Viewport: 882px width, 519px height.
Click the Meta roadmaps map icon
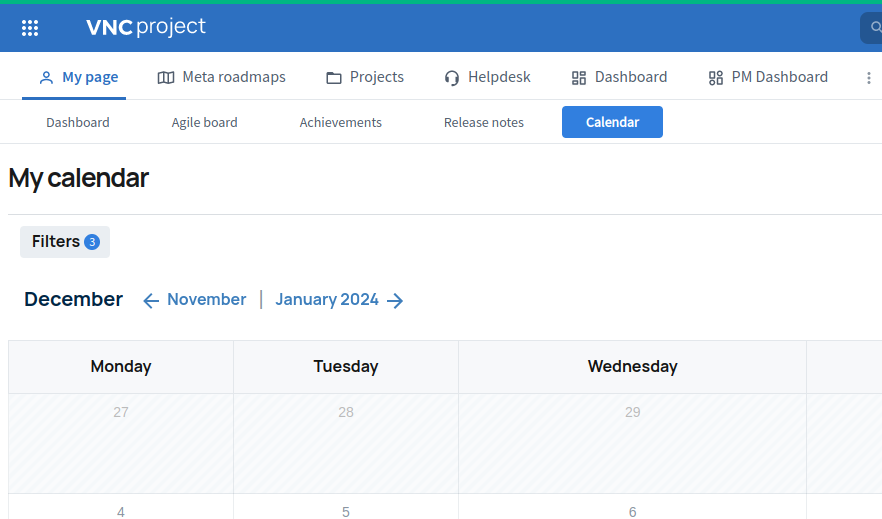(x=166, y=78)
